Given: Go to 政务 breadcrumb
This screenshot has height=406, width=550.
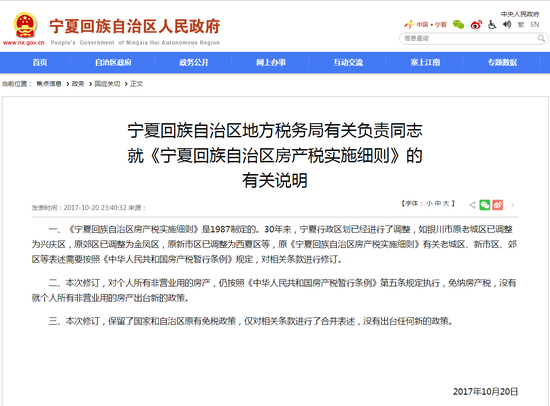Looking at the screenshot, I should (x=78, y=84).
